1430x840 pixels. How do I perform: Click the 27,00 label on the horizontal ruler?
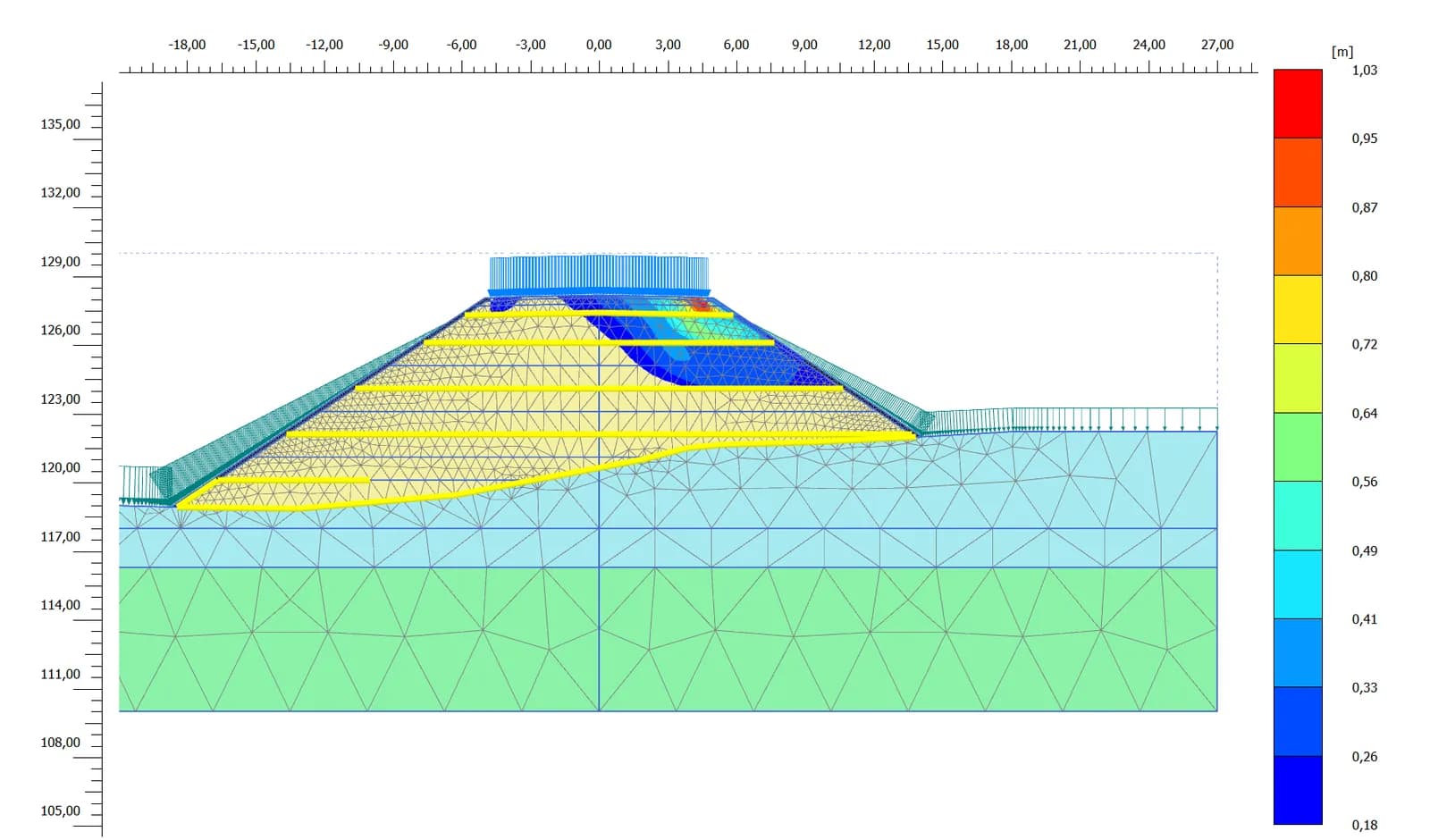(x=1217, y=45)
